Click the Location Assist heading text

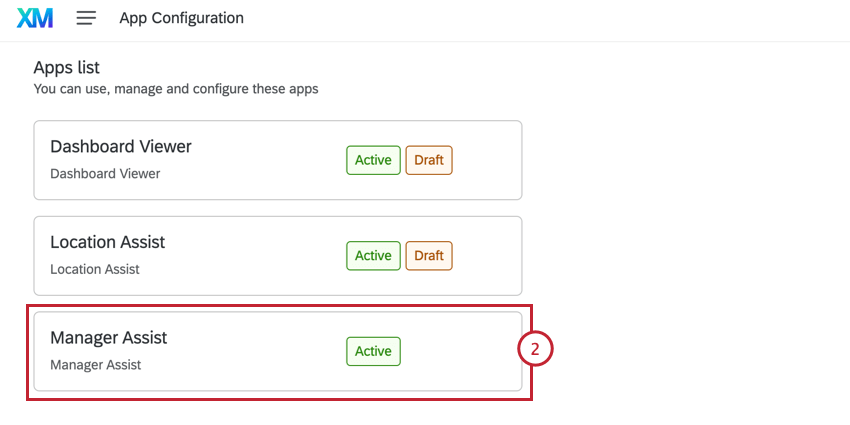tap(108, 242)
